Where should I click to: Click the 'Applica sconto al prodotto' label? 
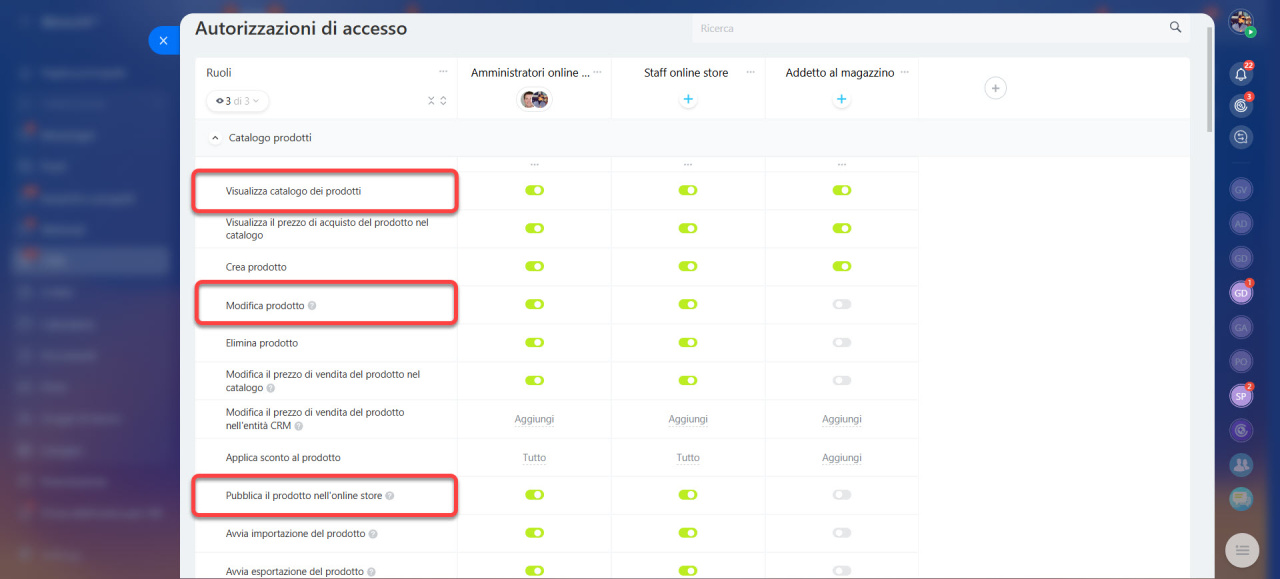click(x=283, y=457)
